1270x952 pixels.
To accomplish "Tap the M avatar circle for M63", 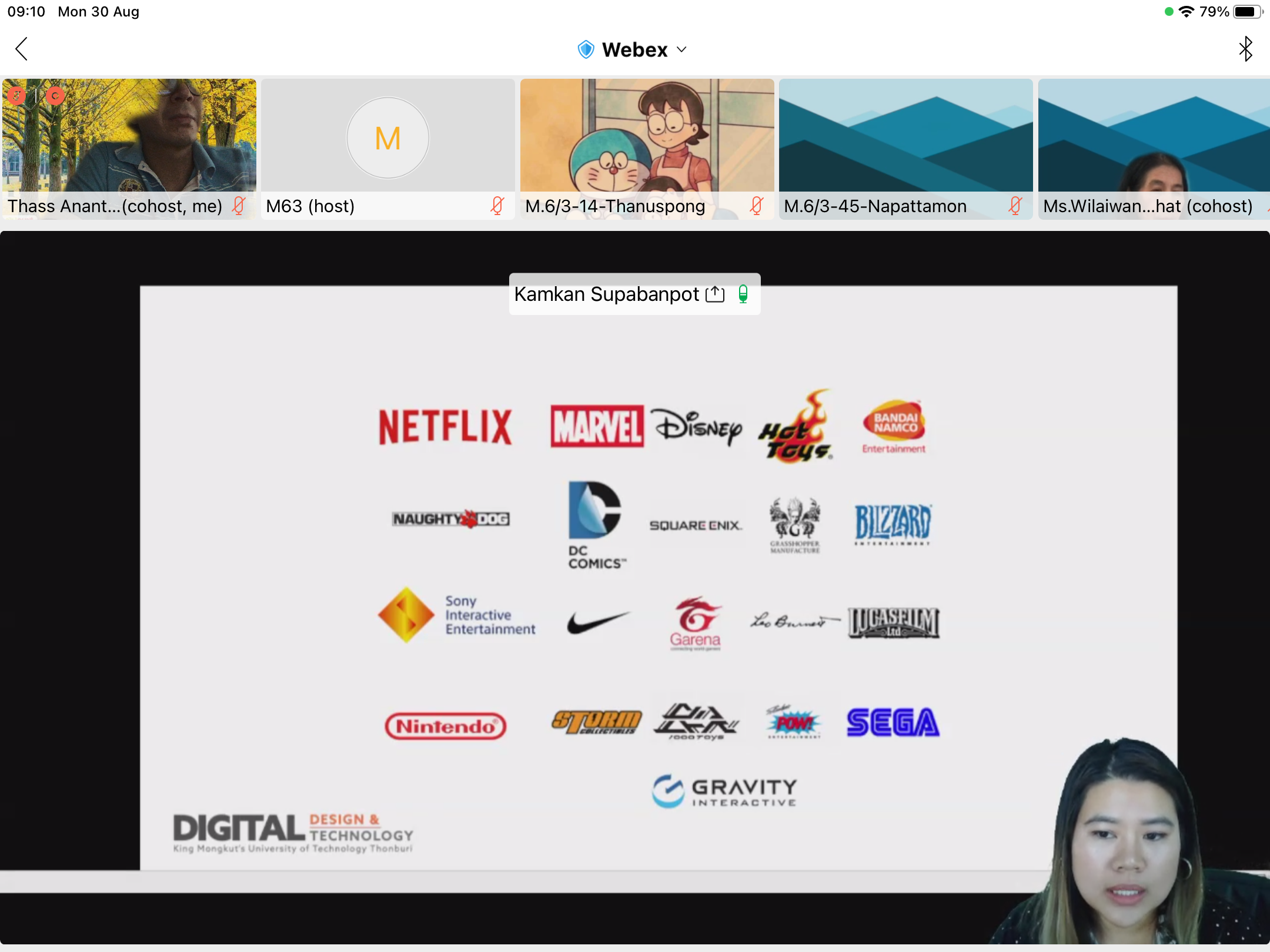I will pos(388,138).
